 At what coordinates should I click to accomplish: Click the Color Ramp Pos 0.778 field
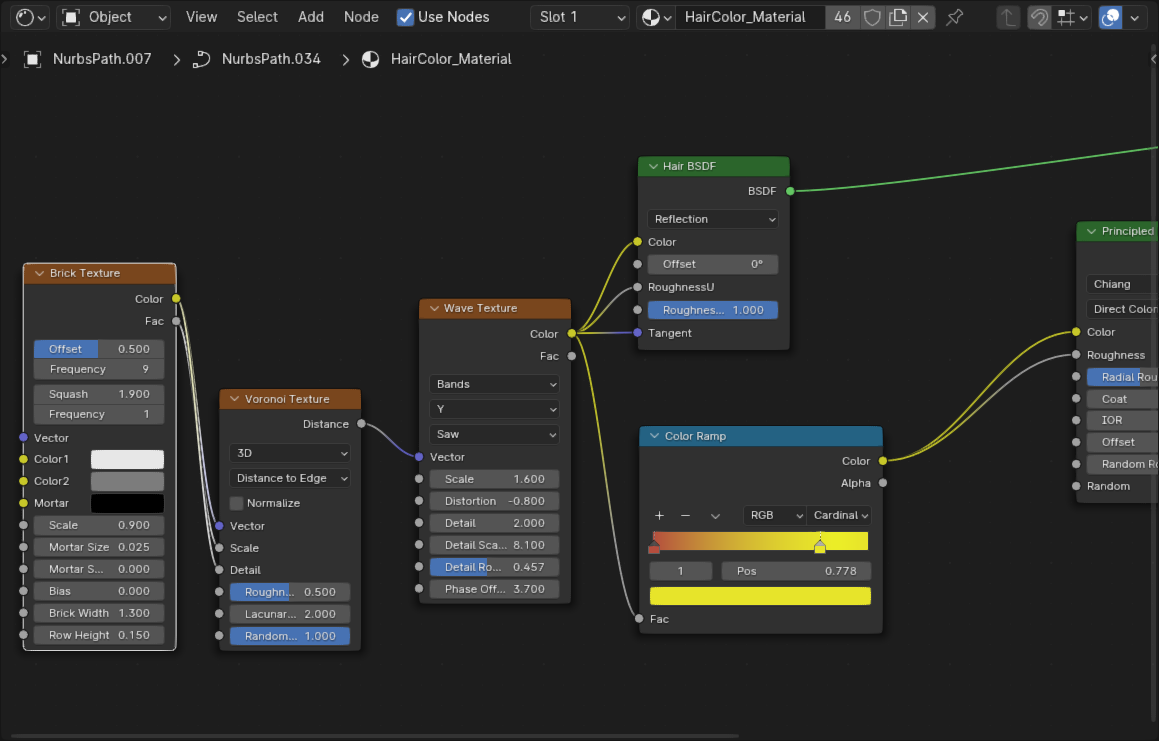[795, 571]
